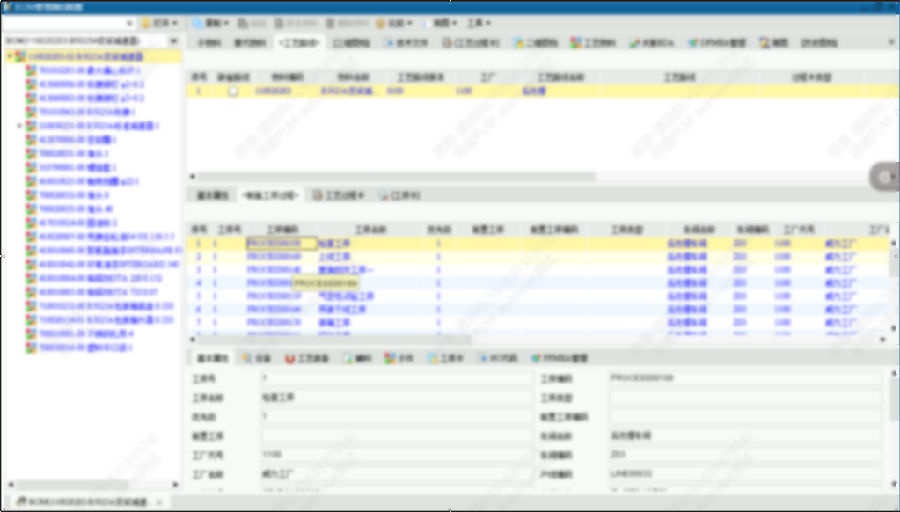The image size is (900, 512).
Task: Select 基本属性 tab in the bottom detail panel
Action: click(212, 358)
